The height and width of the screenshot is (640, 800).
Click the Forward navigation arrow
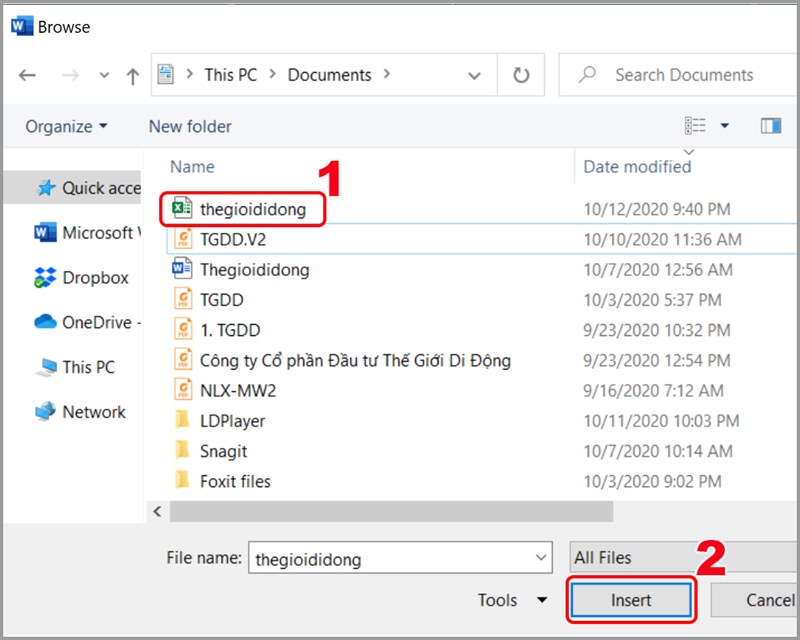70,76
